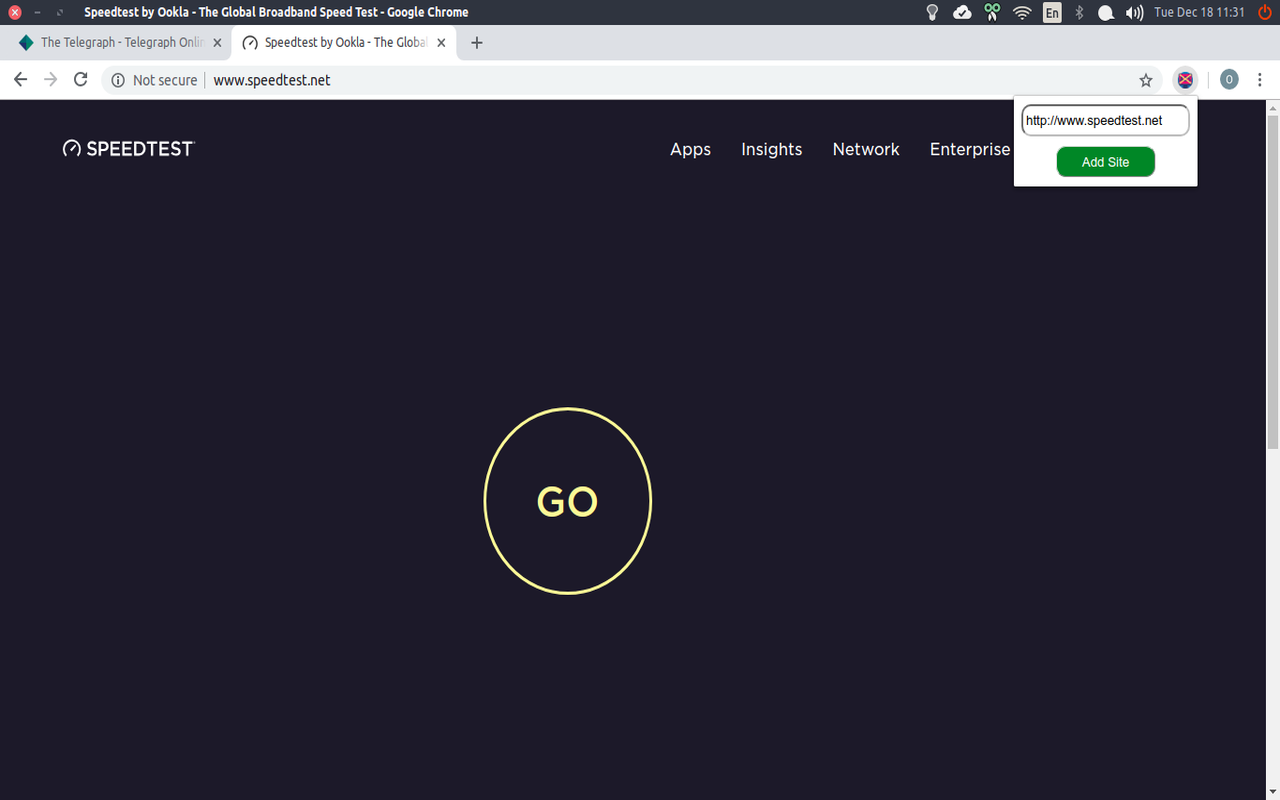Click the address bar URL
The image size is (1280, 800).
pyautogui.click(x=272, y=80)
